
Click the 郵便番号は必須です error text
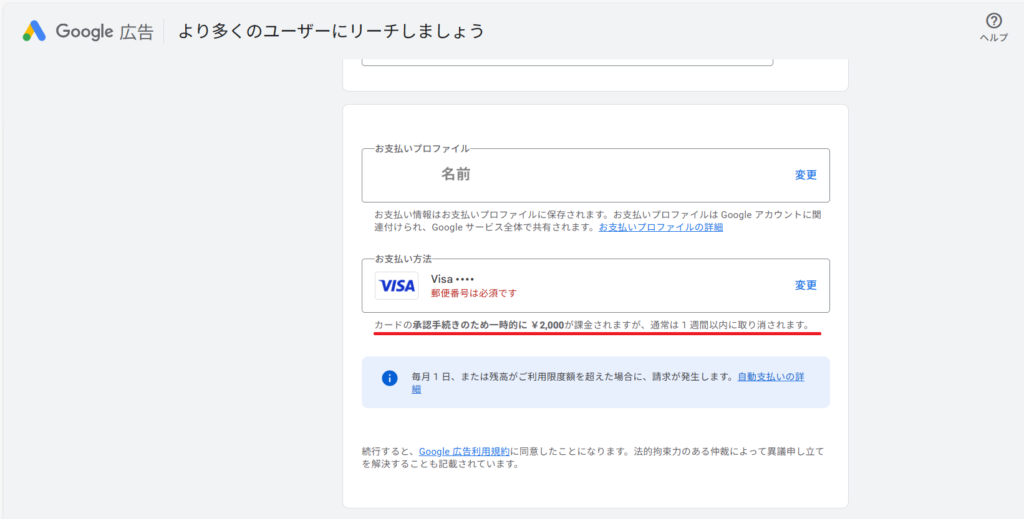click(473, 293)
